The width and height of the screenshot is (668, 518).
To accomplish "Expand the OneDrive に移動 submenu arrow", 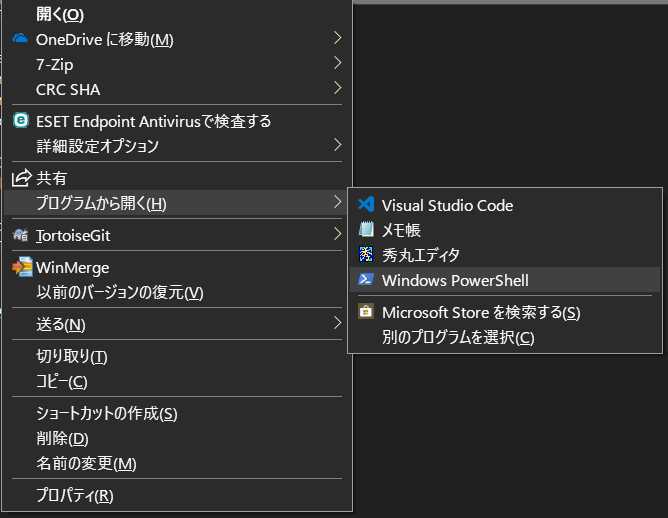I will (x=337, y=39).
